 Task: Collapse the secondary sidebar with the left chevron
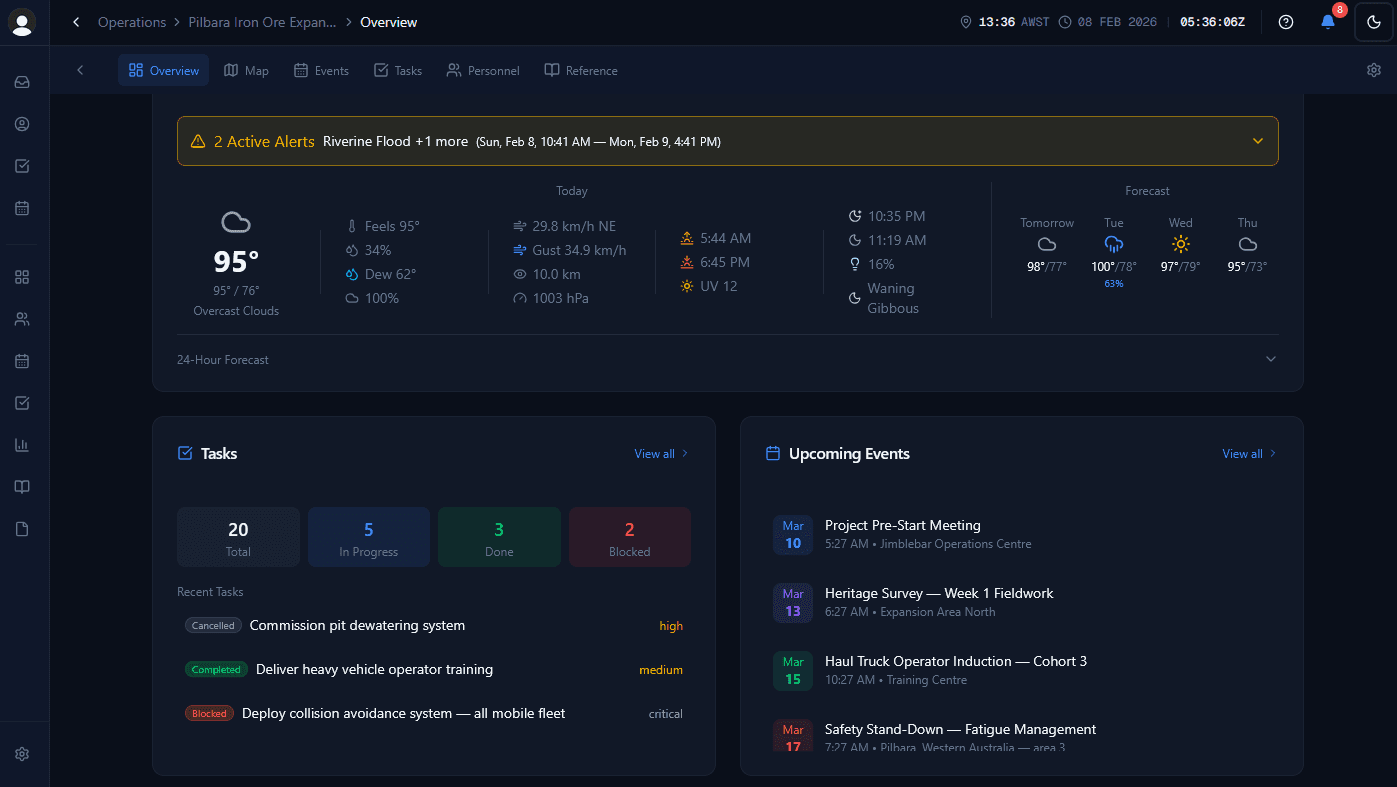tap(80, 70)
